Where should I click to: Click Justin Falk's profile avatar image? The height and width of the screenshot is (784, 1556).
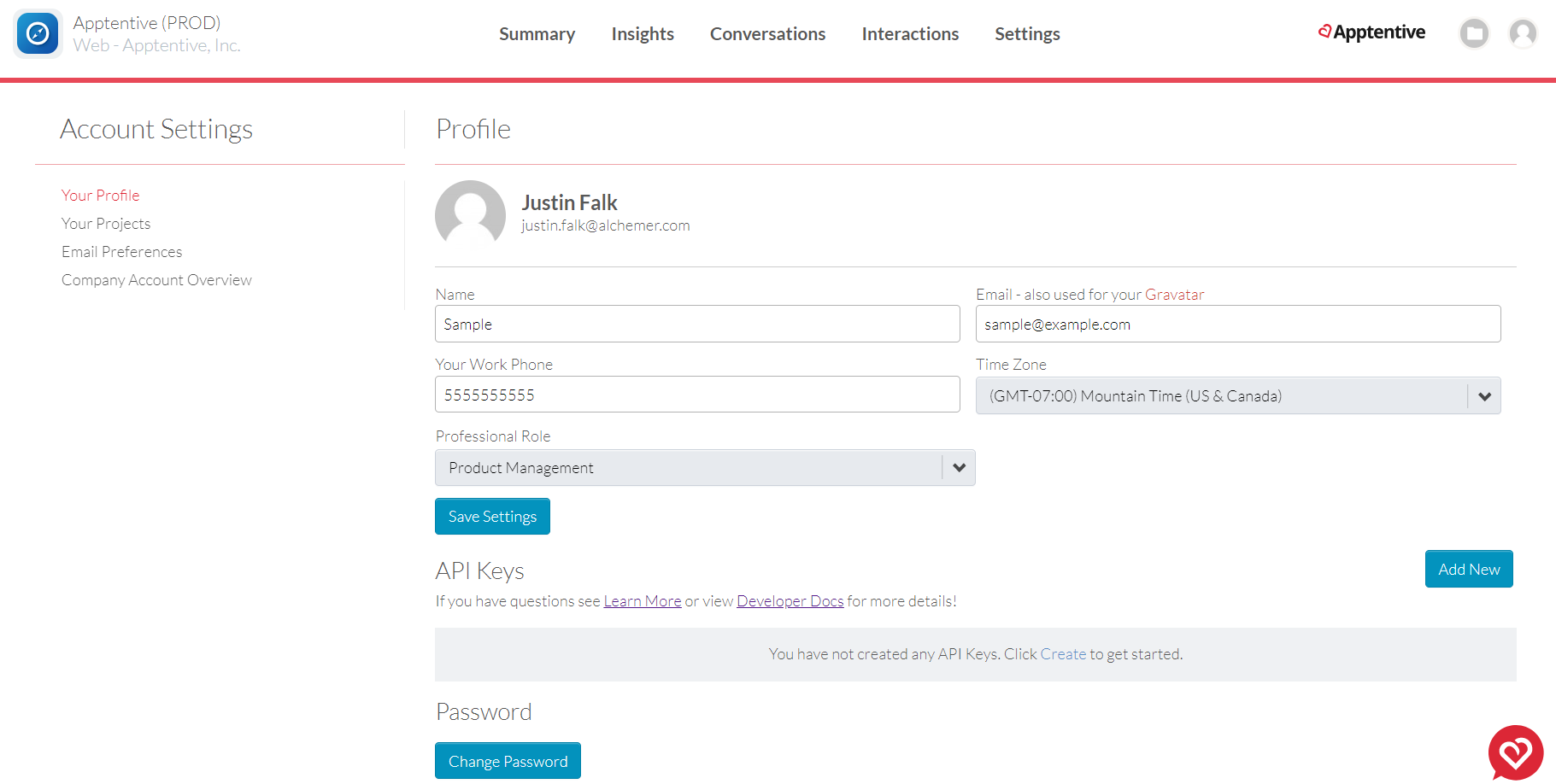[470, 214]
